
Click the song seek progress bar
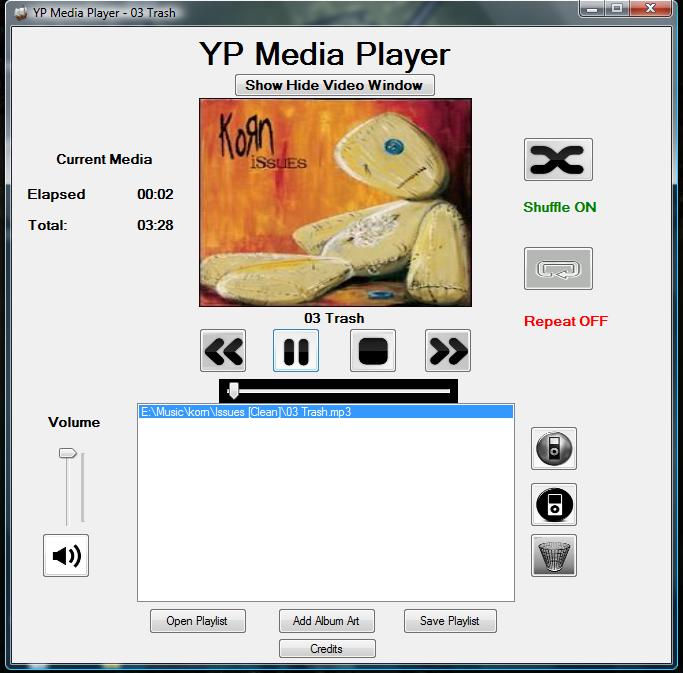[340, 391]
